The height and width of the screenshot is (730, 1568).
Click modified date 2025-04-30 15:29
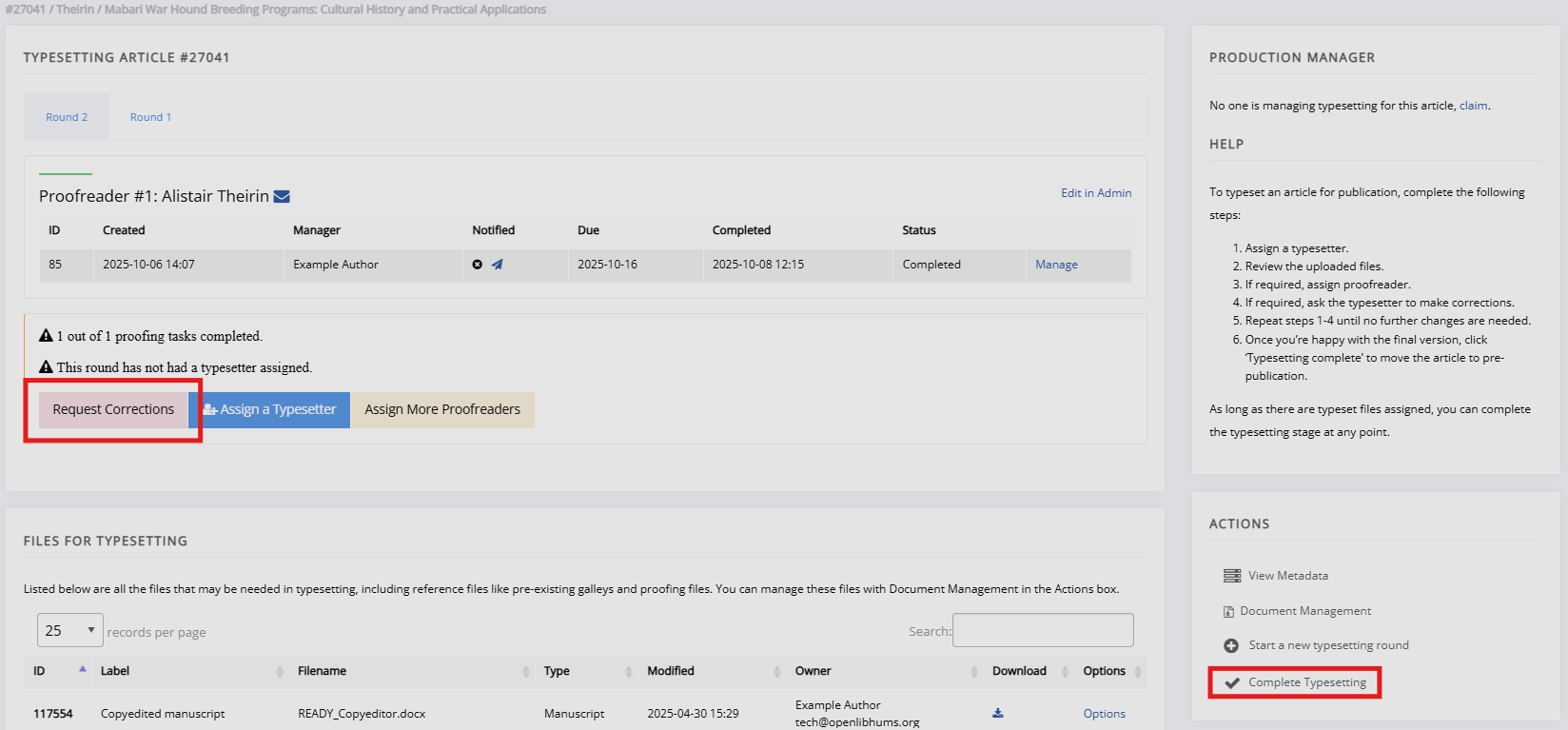(x=693, y=714)
